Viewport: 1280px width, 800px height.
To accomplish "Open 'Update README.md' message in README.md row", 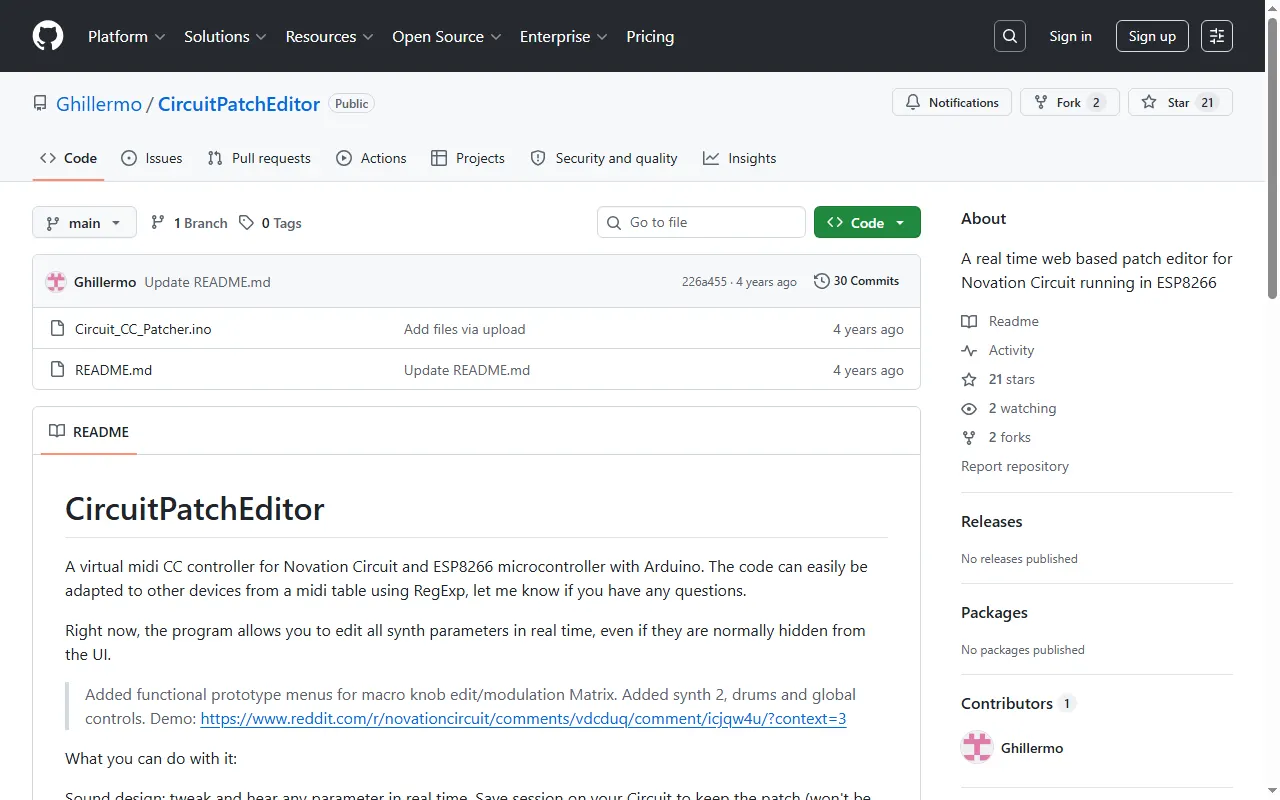I will [x=467, y=370].
